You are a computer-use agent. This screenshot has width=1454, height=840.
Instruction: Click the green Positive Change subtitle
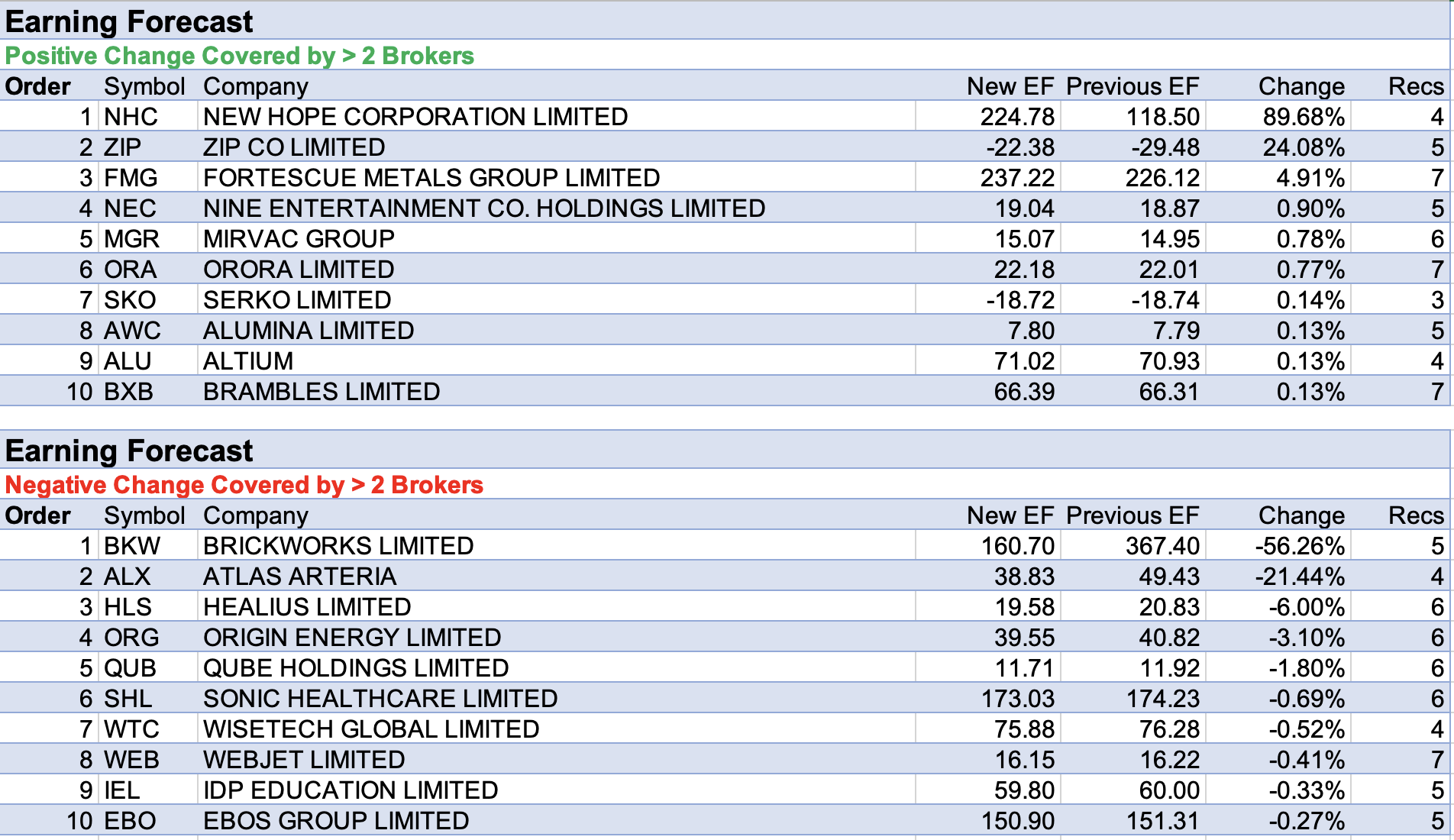click(240, 56)
